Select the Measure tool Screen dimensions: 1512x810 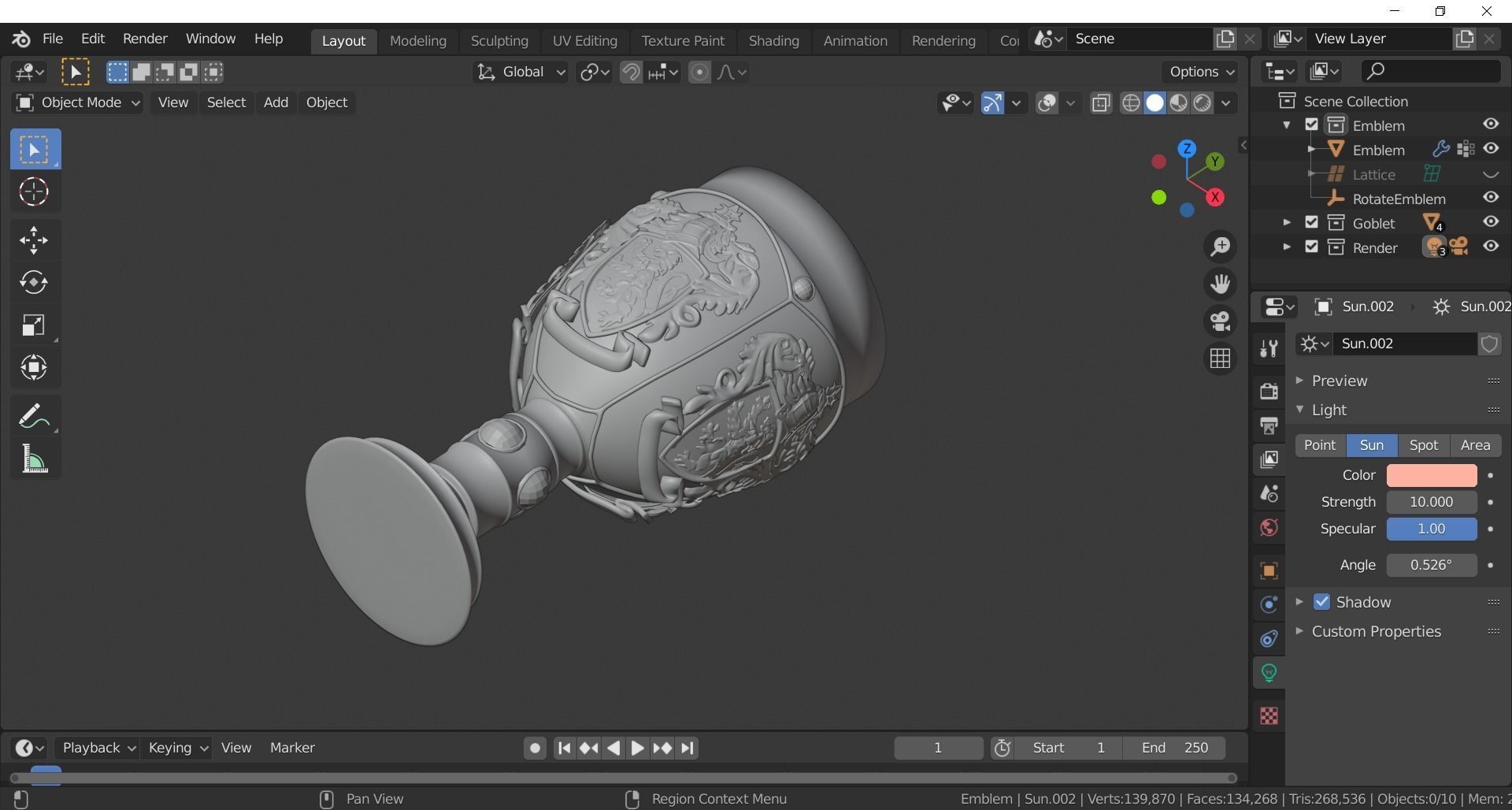[x=34, y=459]
